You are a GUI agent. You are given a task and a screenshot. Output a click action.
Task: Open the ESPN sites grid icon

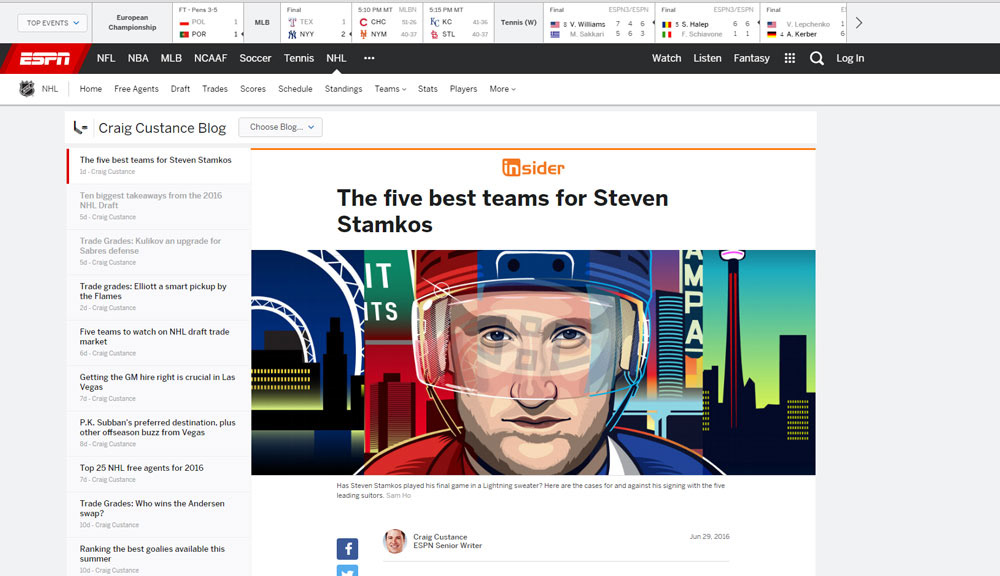point(790,58)
